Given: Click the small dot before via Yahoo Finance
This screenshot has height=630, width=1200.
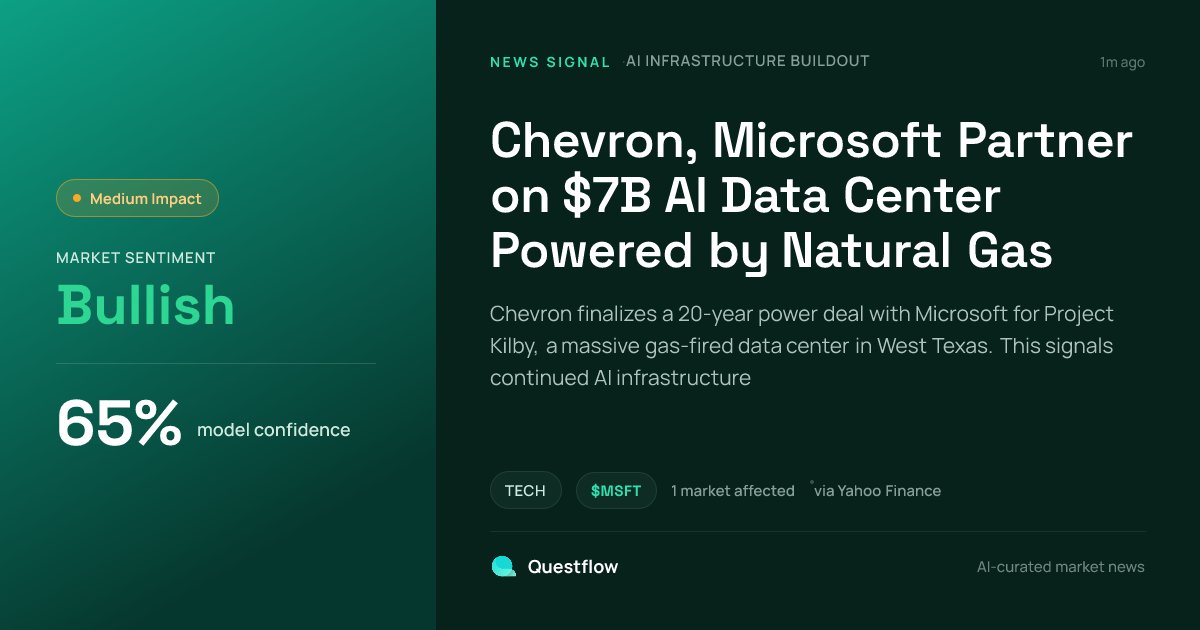Looking at the screenshot, I should [x=812, y=483].
